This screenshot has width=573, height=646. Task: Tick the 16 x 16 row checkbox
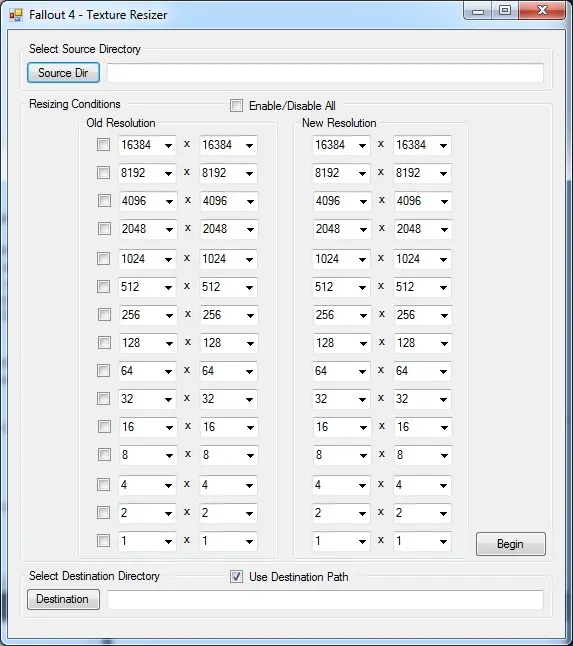pos(104,427)
